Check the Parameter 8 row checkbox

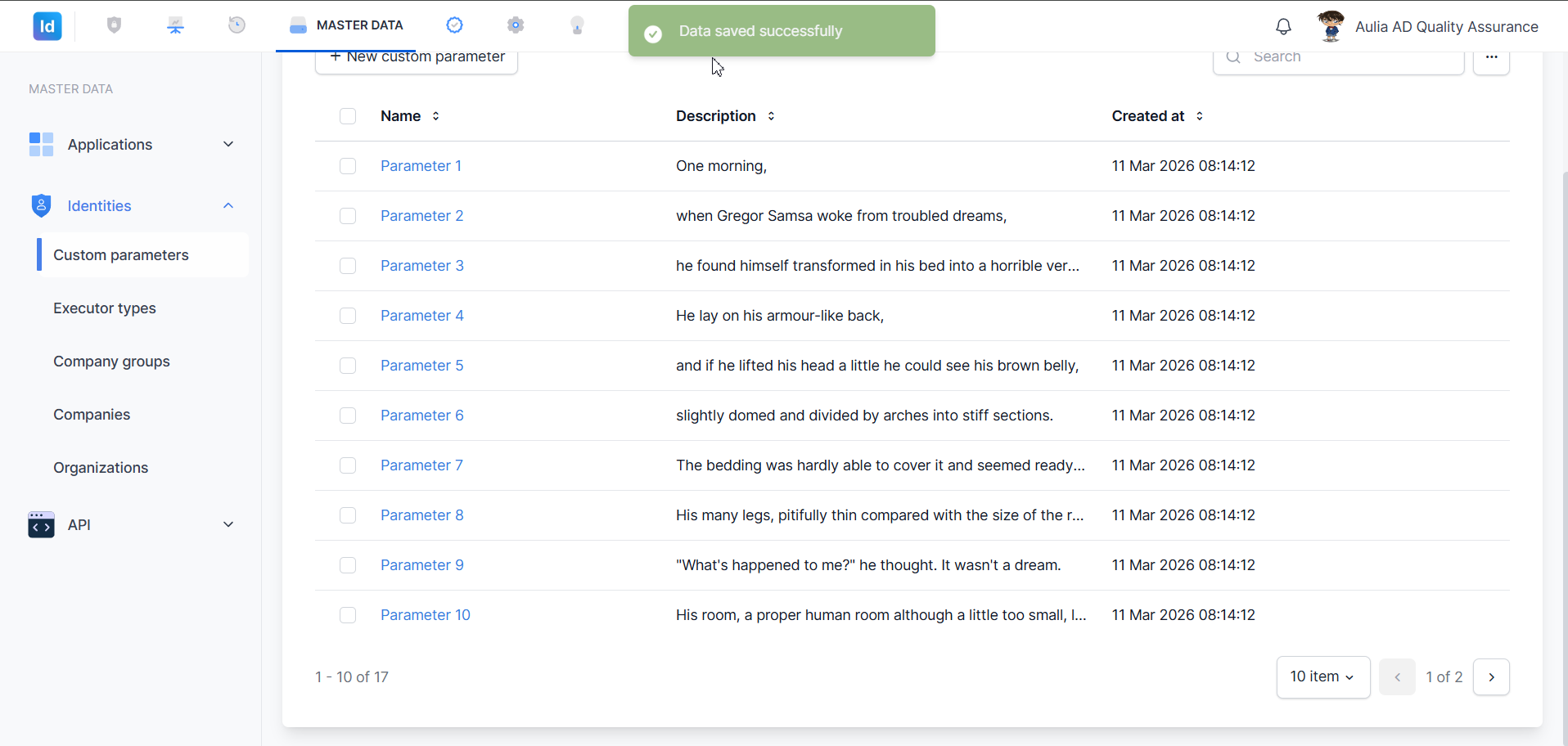click(x=348, y=515)
